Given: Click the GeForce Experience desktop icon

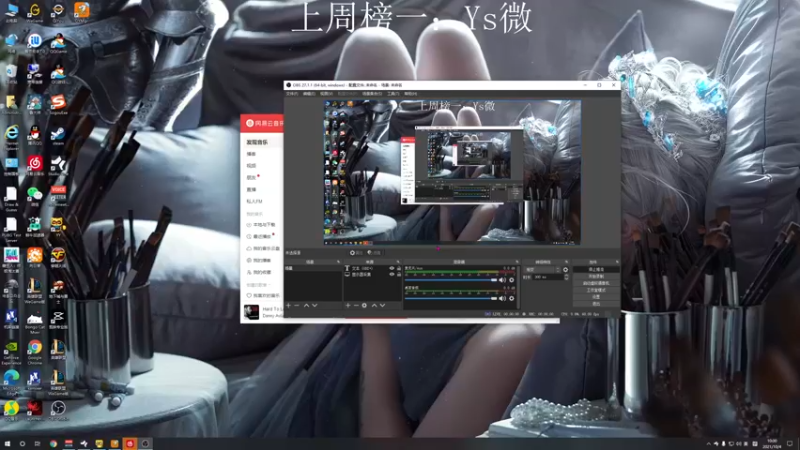Looking at the screenshot, I should pyautogui.click(x=11, y=350).
